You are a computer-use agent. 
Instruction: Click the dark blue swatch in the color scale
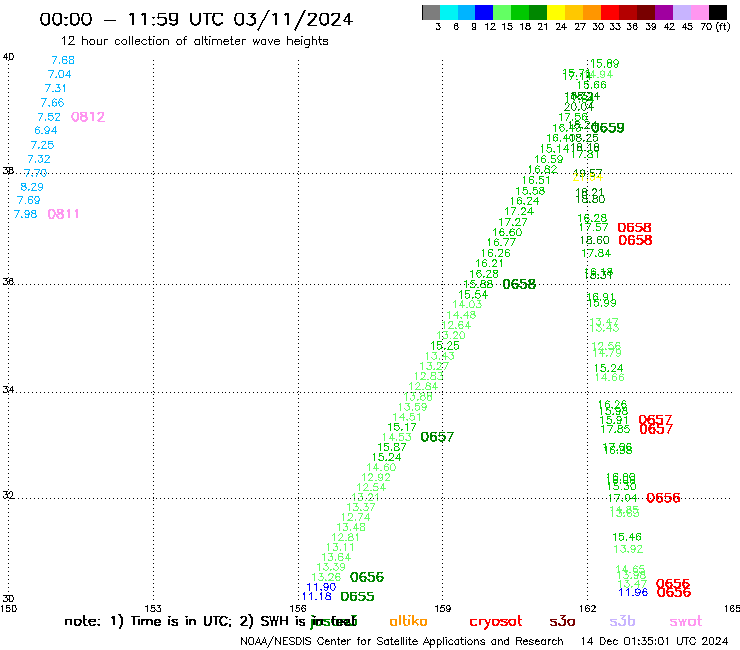(x=484, y=12)
